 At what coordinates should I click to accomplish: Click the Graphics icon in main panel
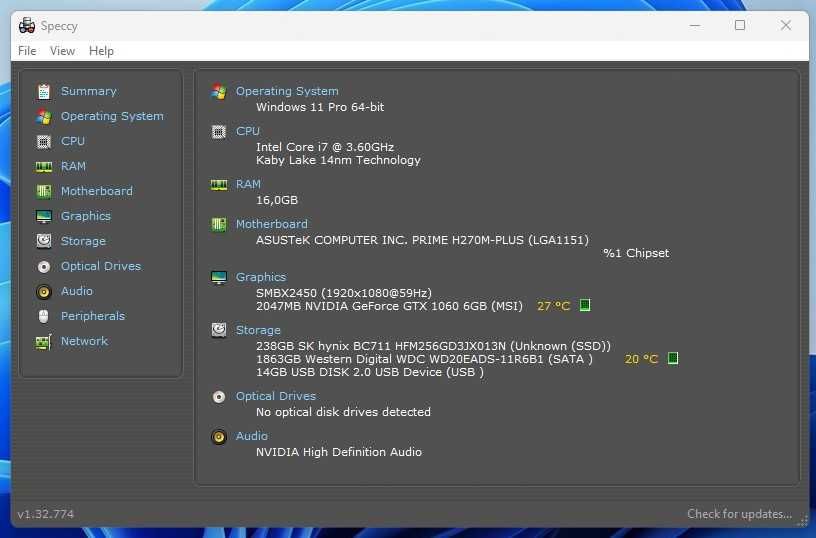tap(219, 277)
